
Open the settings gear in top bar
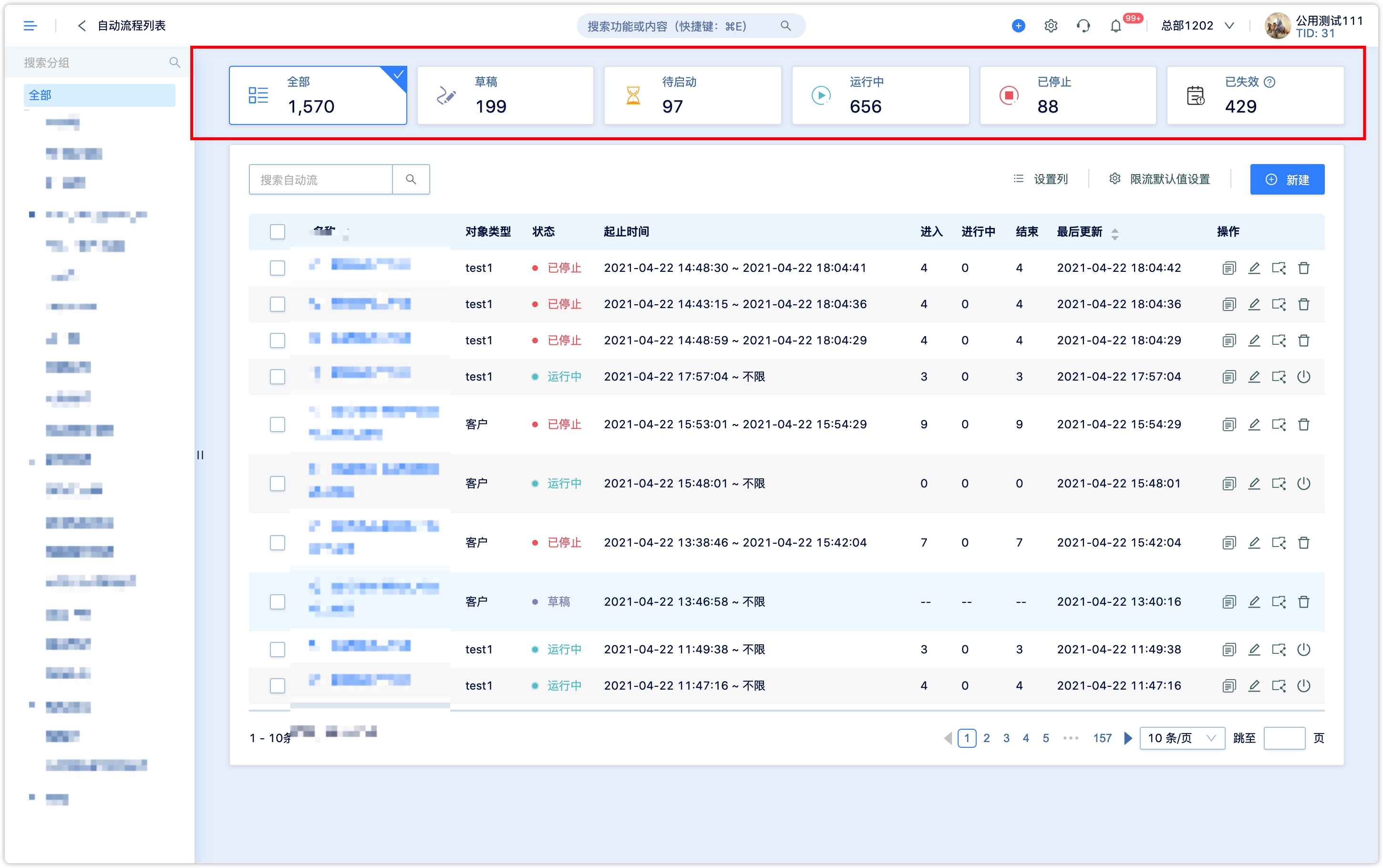1050,26
